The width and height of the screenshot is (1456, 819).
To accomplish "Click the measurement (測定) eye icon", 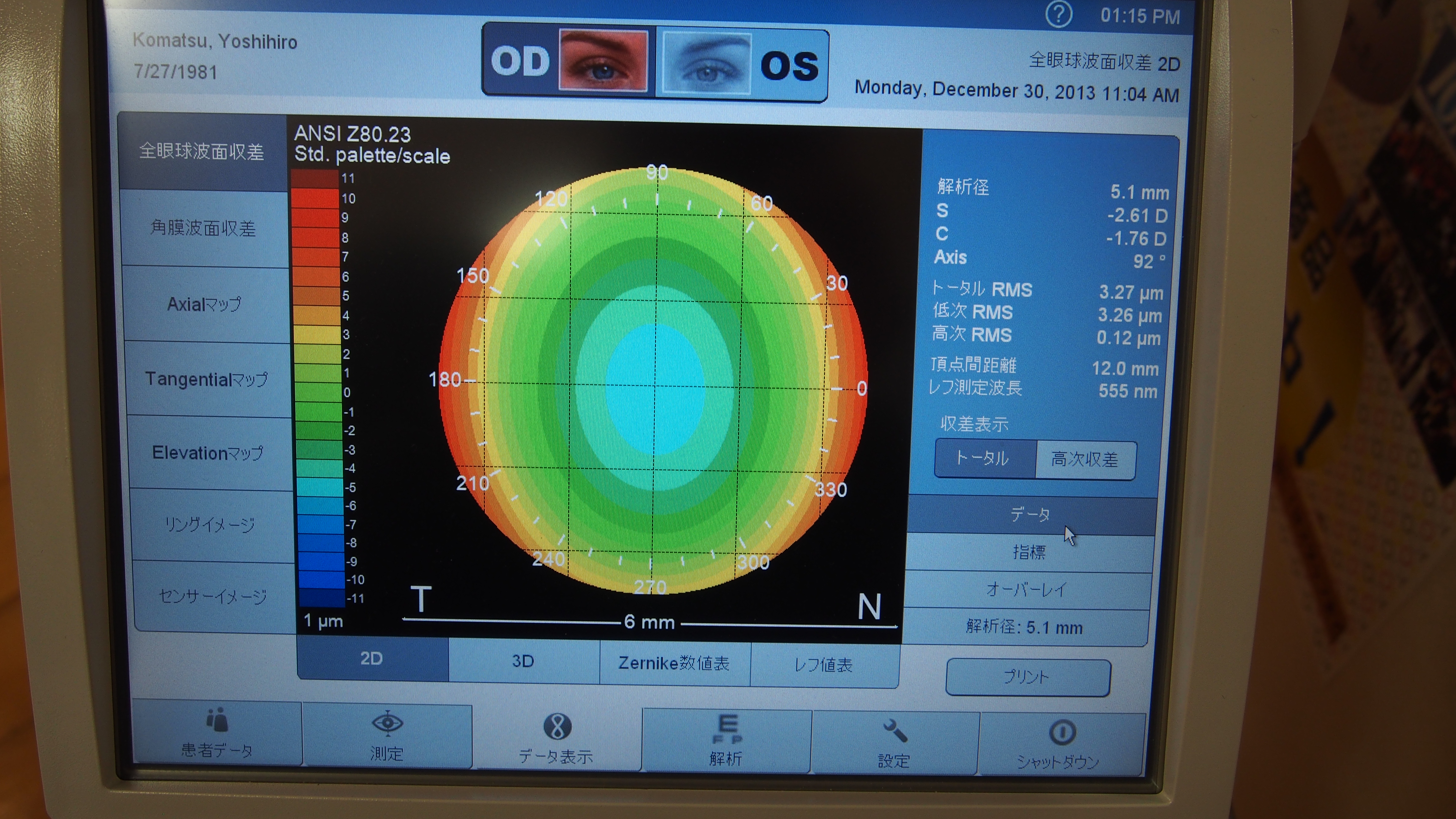I will (387, 723).
